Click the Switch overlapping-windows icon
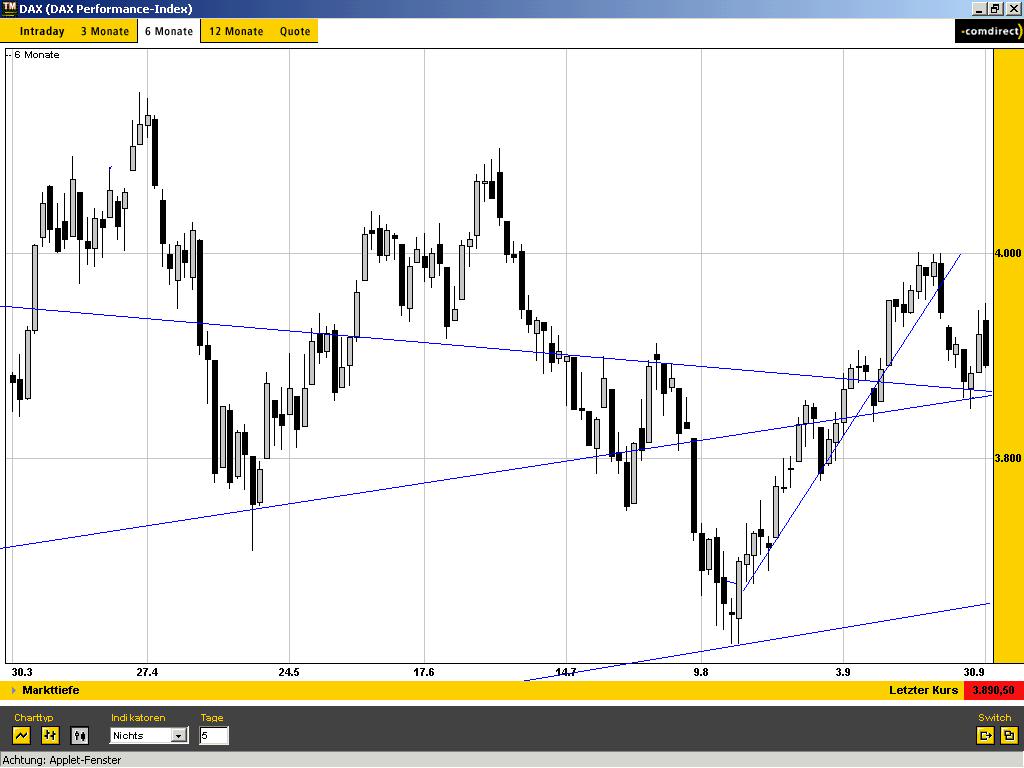1024x768 pixels. point(1008,735)
